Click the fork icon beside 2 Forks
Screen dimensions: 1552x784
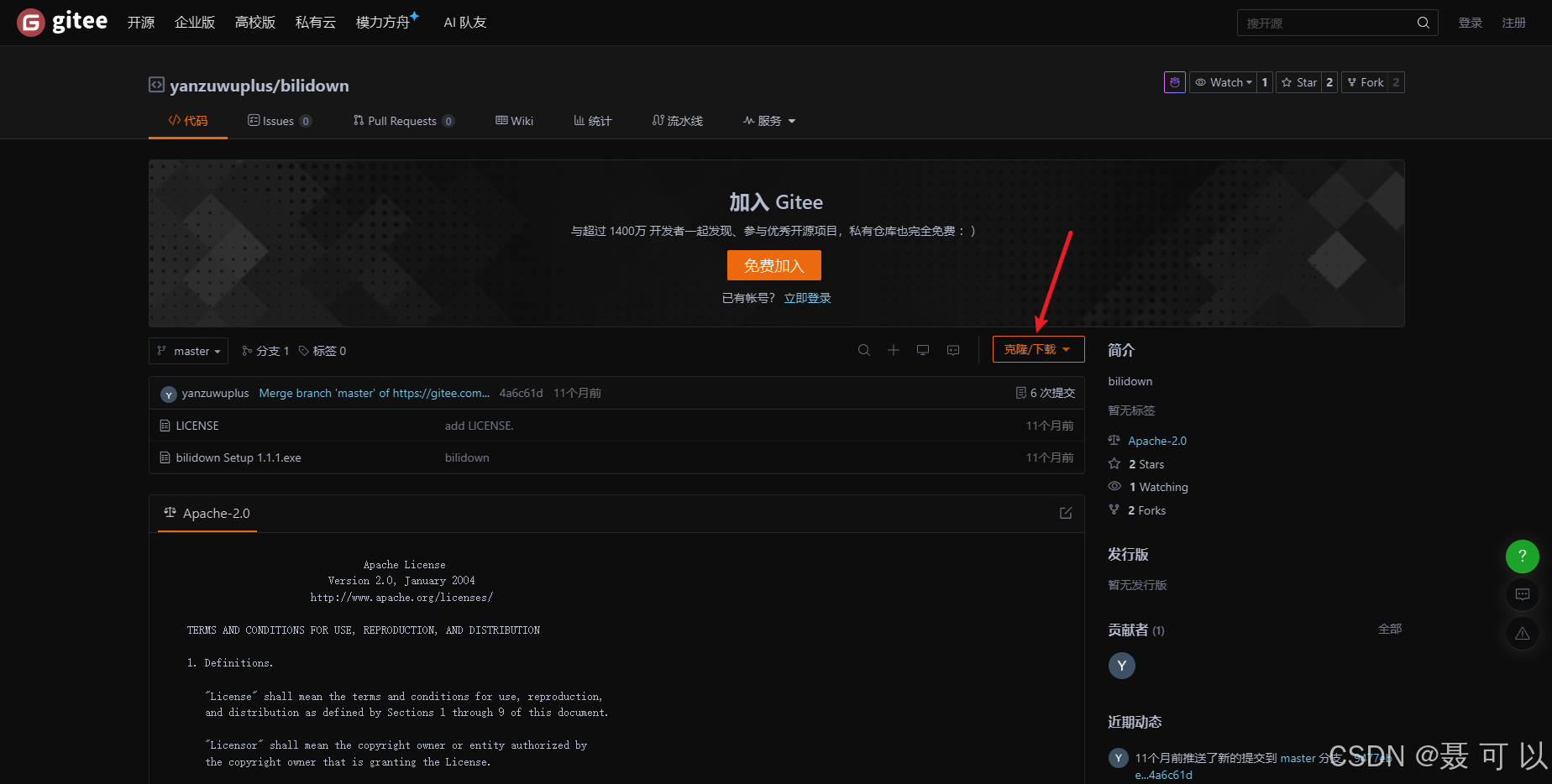pyautogui.click(x=1114, y=510)
